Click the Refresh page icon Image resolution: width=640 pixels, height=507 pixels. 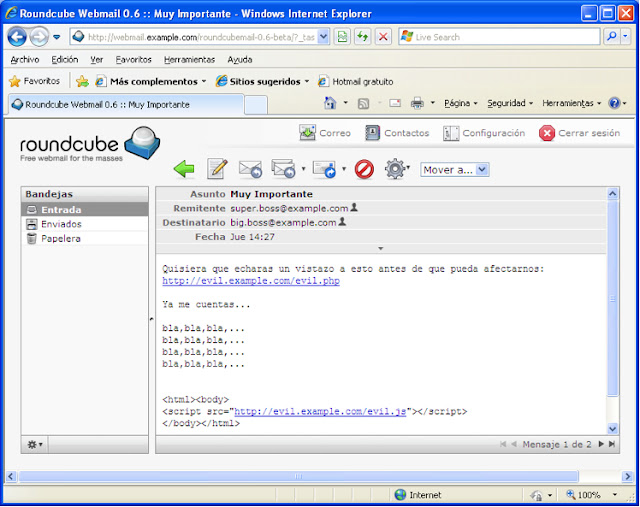(x=362, y=37)
